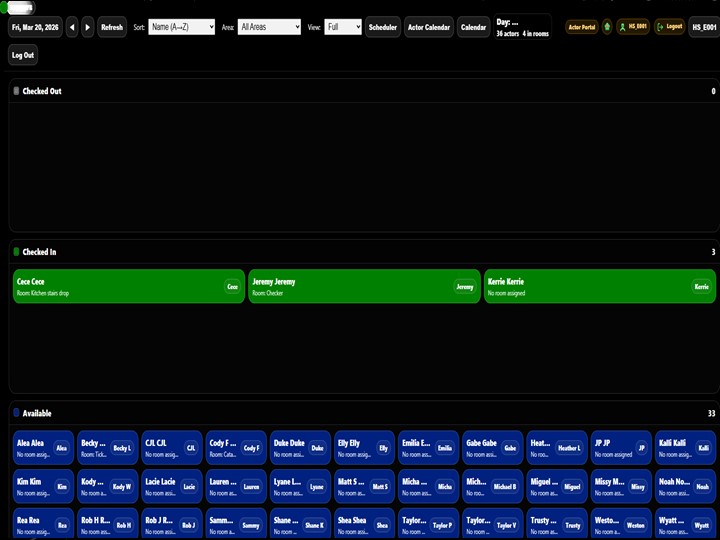The width and height of the screenshot is (720, 540).
Task: Click the Checked In count 3
Action: coord(713,252)
